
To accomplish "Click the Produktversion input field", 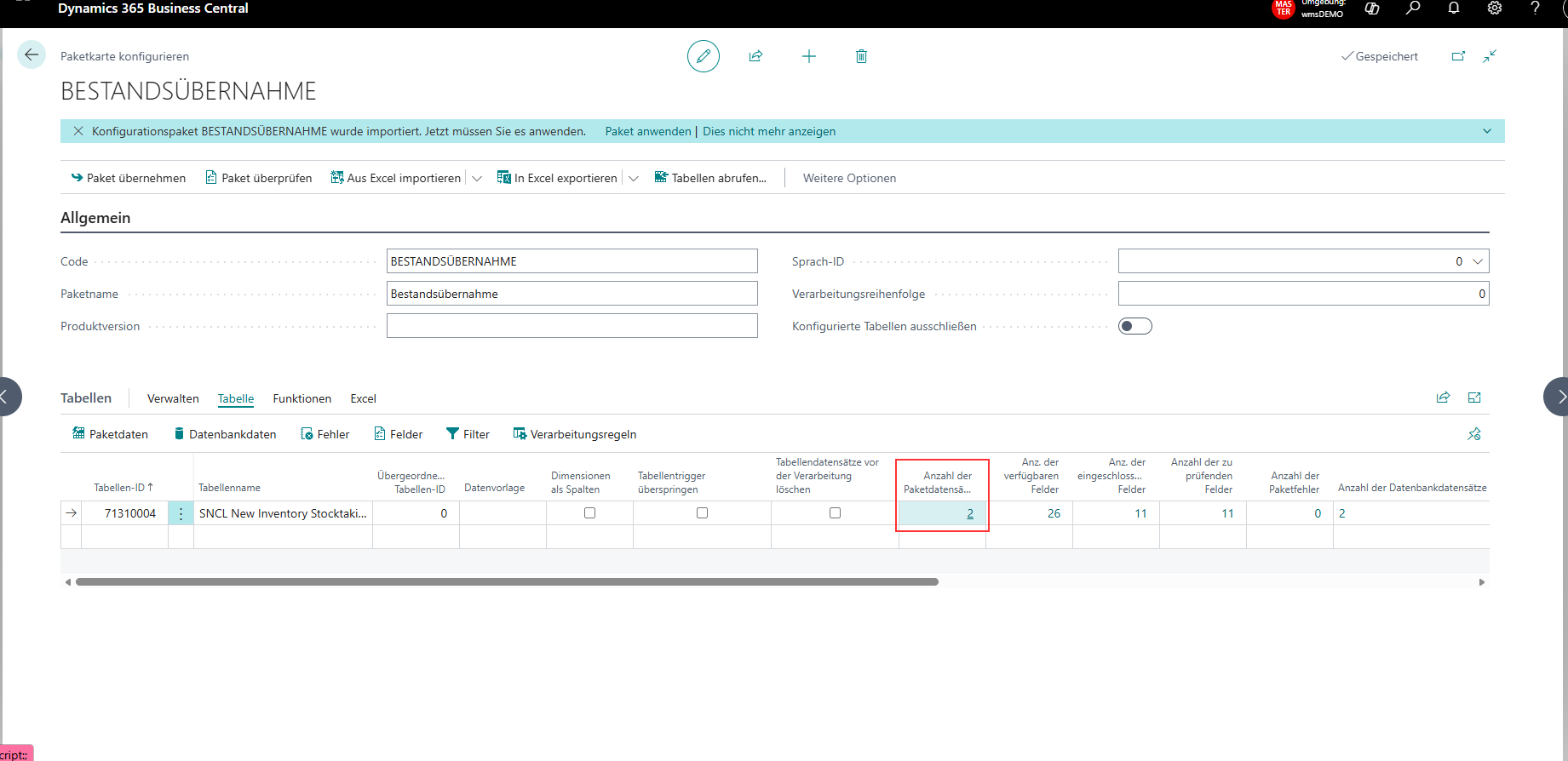I will pyautogui.click(x=572, y=326).
